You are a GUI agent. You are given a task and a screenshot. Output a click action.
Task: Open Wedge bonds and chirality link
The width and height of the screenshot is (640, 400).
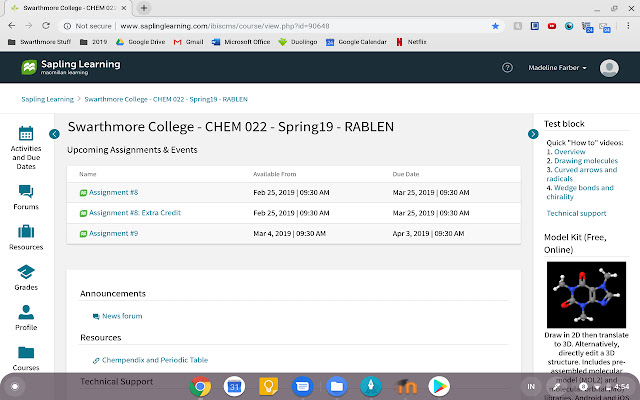click(x=580, y=192)
